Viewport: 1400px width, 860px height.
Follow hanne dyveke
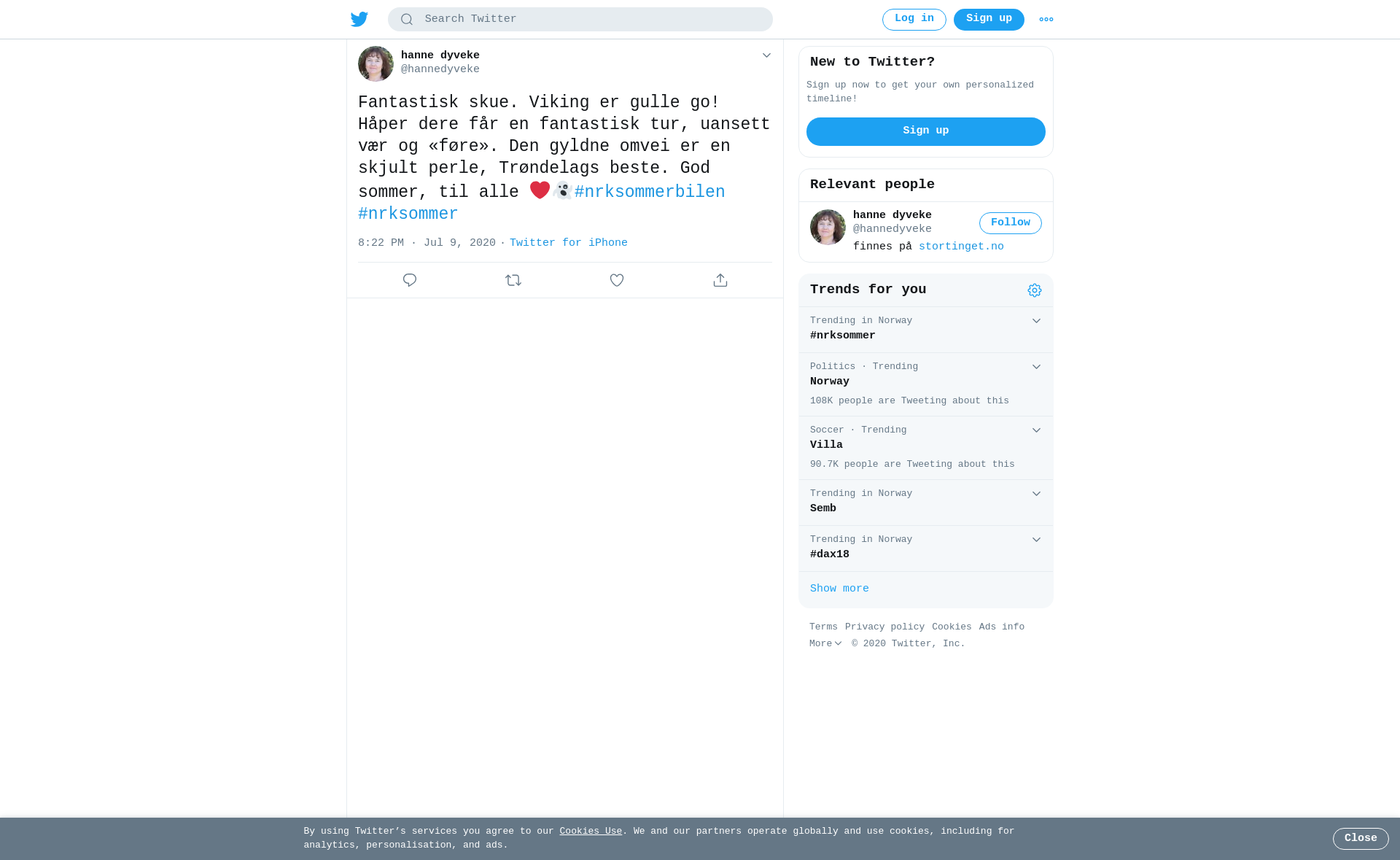click(1011, 223)
